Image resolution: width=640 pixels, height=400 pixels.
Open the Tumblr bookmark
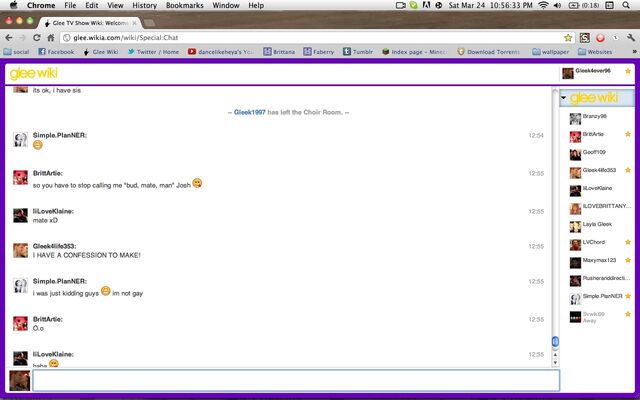tap(358, 52)
